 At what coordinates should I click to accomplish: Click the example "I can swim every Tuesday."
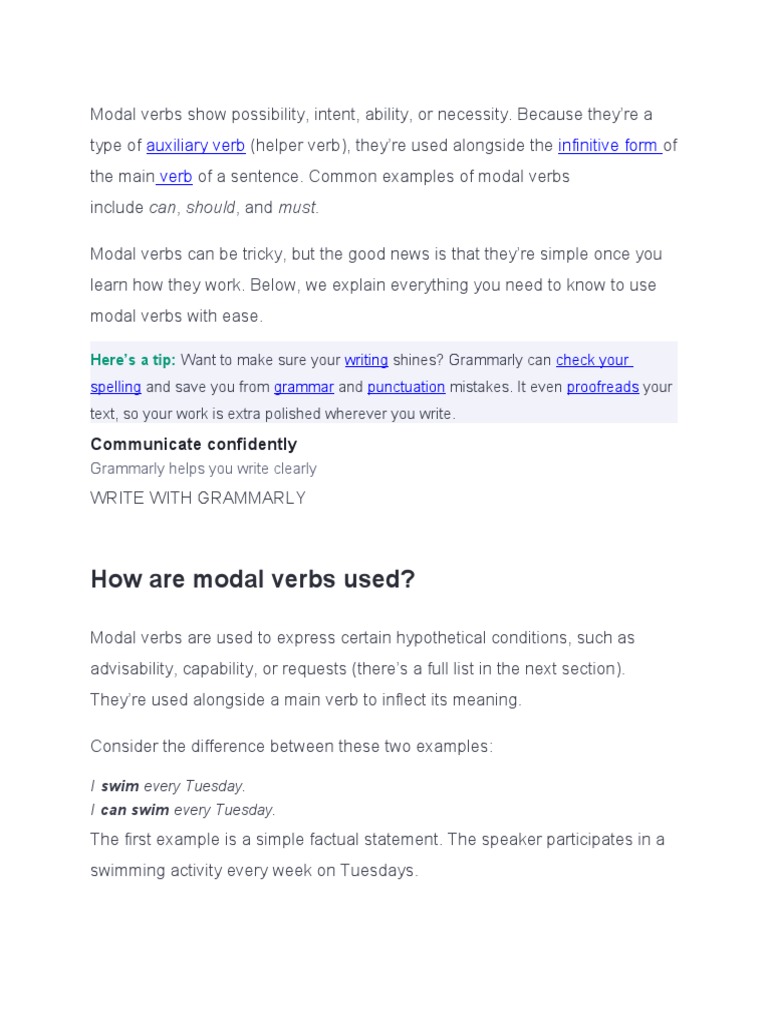183,810
